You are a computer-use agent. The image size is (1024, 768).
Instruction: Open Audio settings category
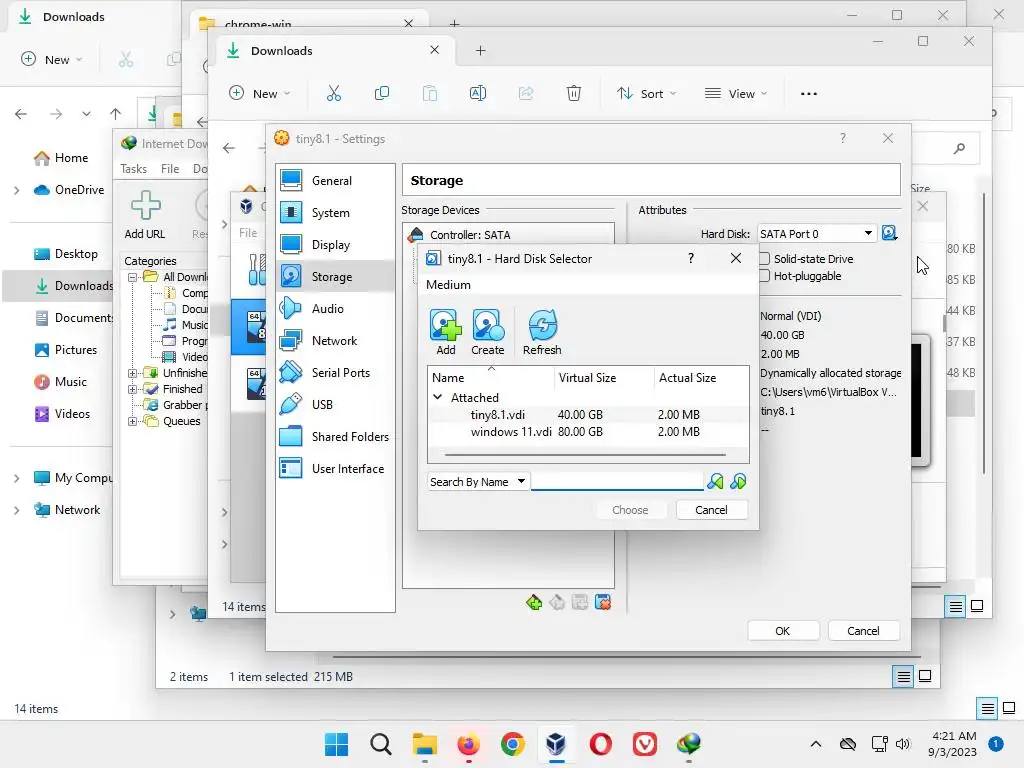(335, 308)
